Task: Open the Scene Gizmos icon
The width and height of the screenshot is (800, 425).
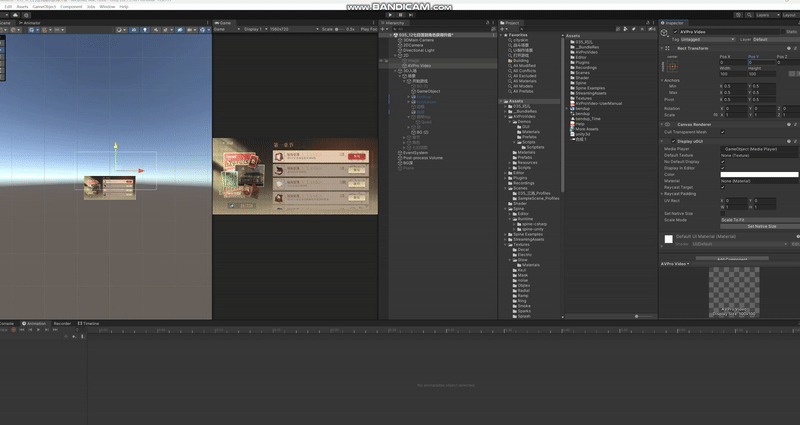Action: click(x=203, y=30)
